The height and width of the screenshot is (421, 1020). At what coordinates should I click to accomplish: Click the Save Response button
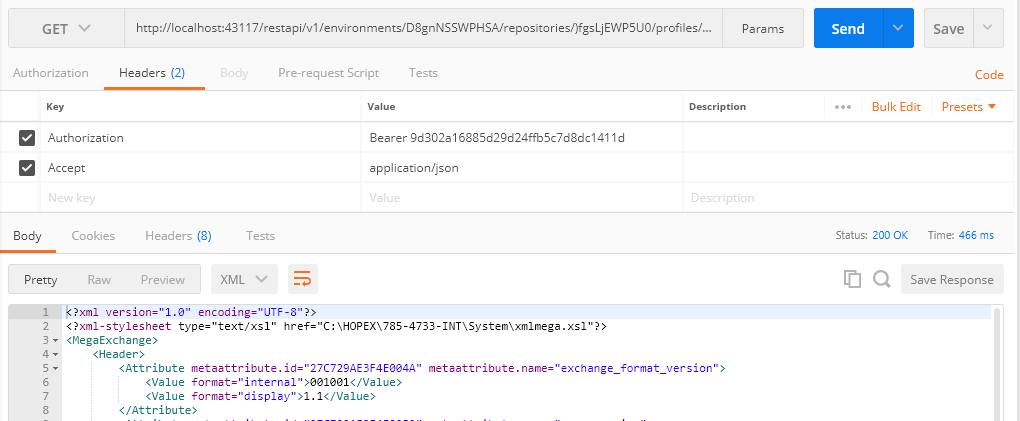pos(951,280)
